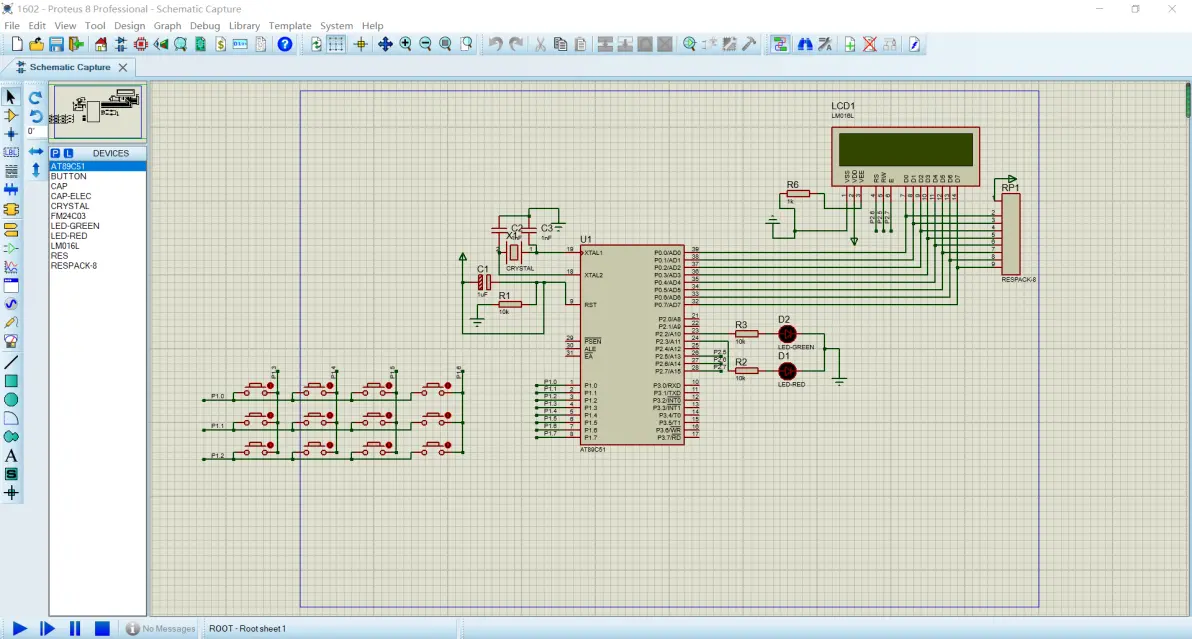Click the 'No Messages' status indicator
The image size is (1192, 639).
coord(161,628)
